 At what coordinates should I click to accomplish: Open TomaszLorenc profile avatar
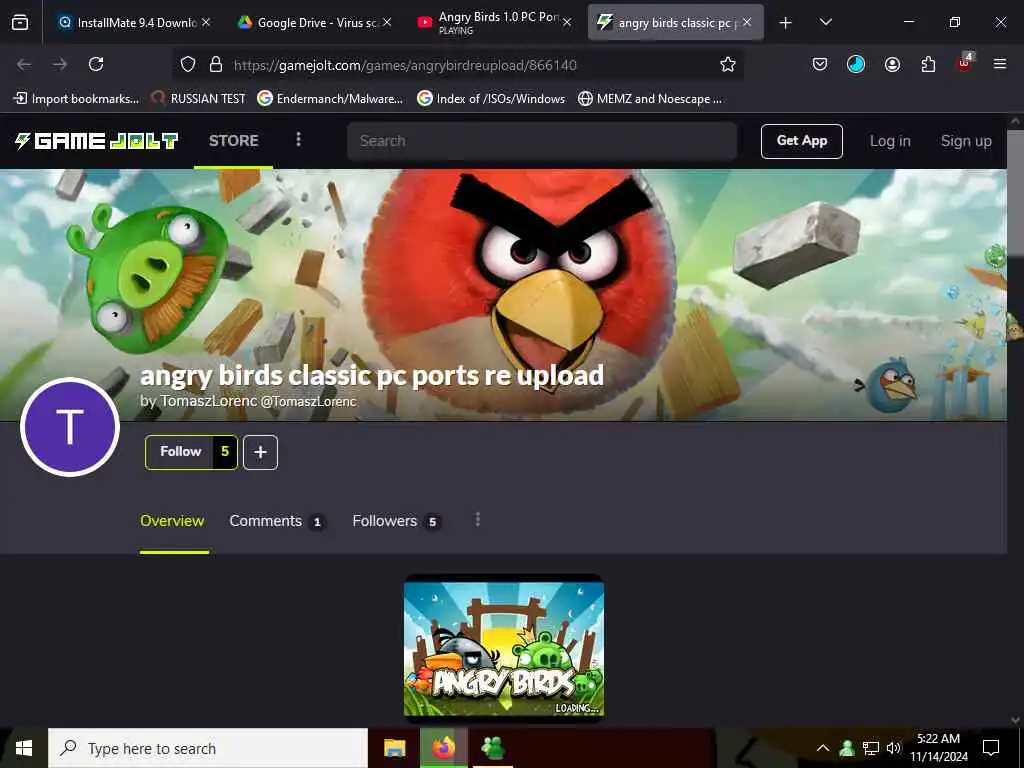70,427
